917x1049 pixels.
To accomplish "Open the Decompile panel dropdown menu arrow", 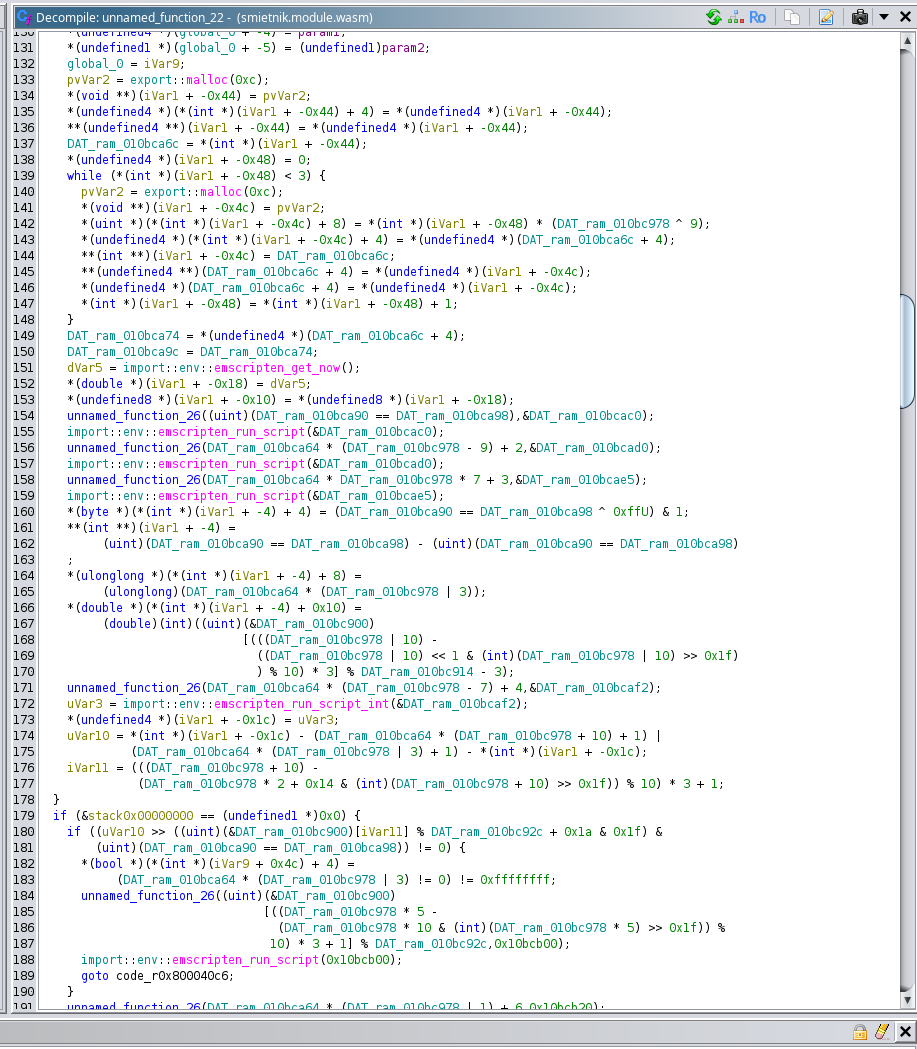I will [884, 17].
